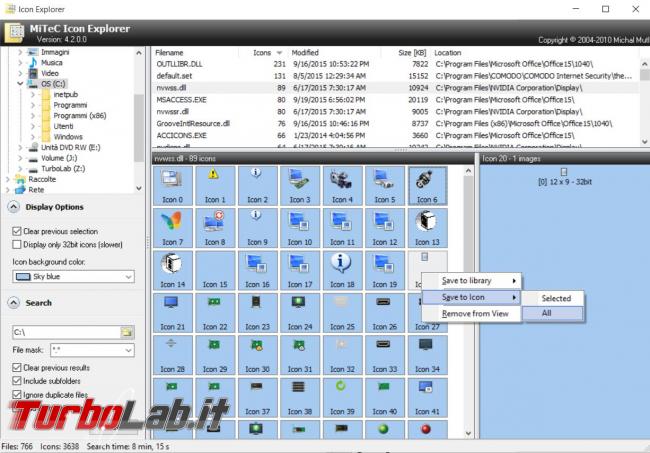Select the green arrow Icon 39
The width and height of the screenshot is (650, 453).
click(x=342, y=397)
